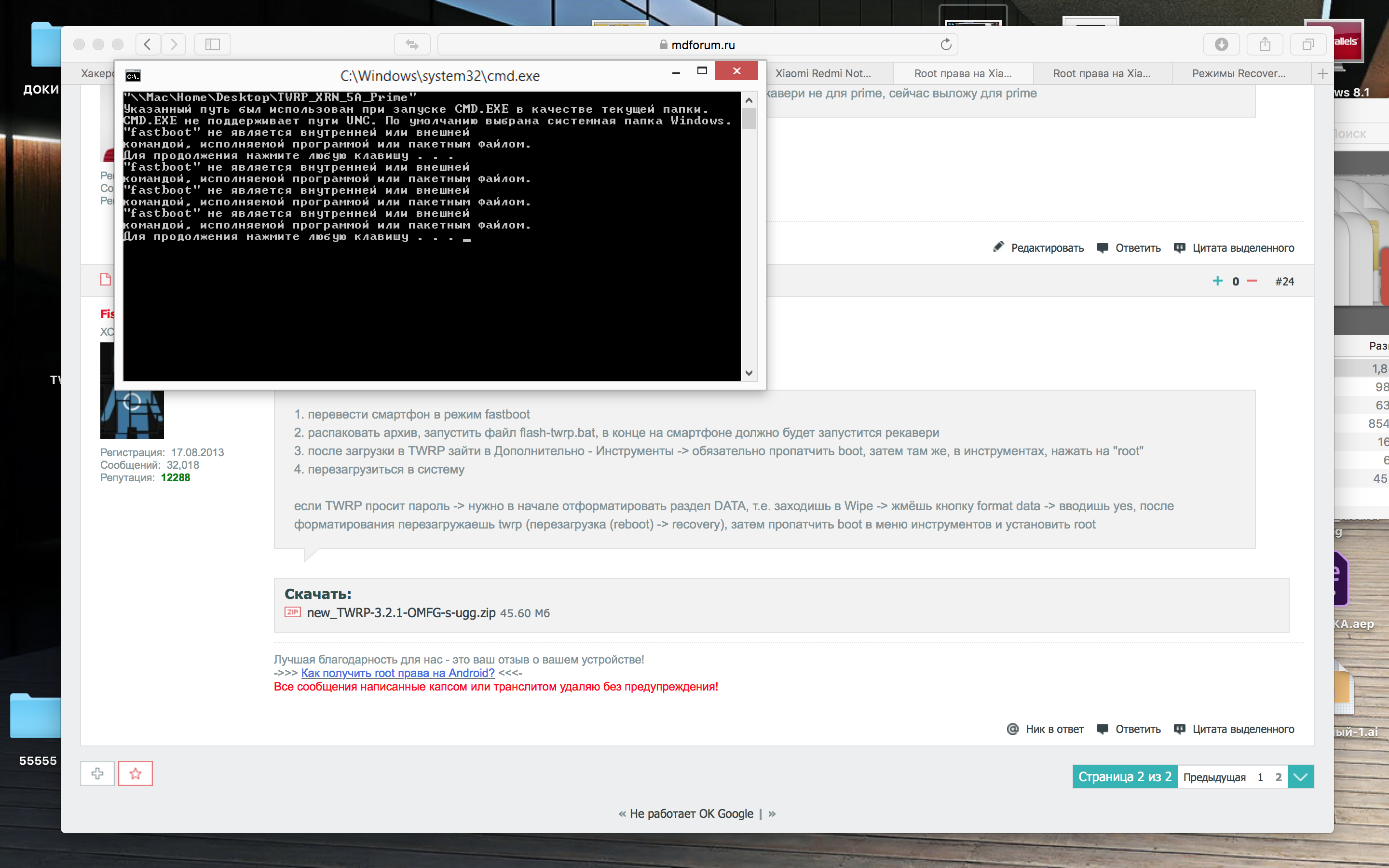Click the Safari share icon
This screenshot has height=868, width=1389.
point(1265,44)
